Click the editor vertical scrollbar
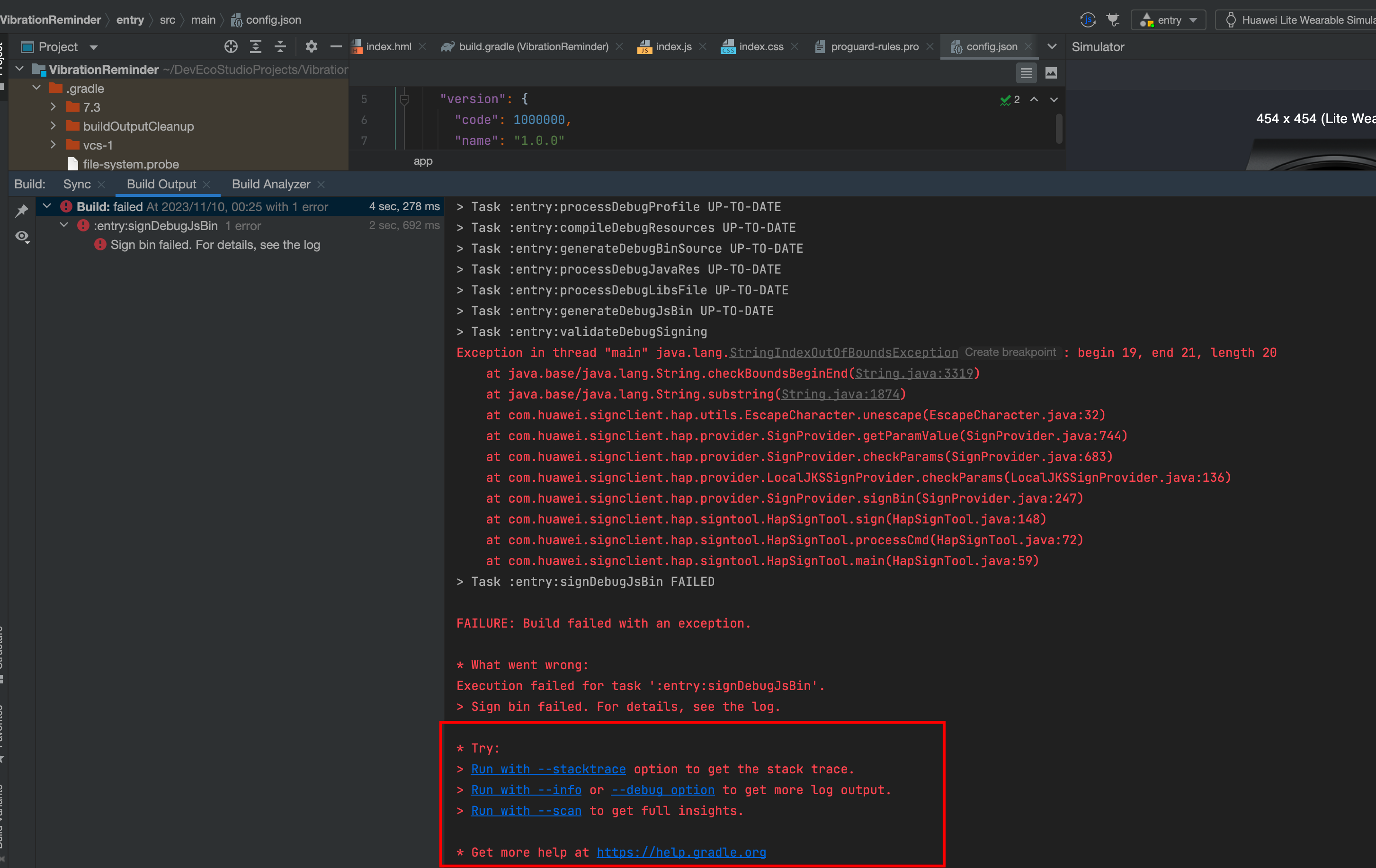Screen dimensions: 1376x868 [1059, 128]
